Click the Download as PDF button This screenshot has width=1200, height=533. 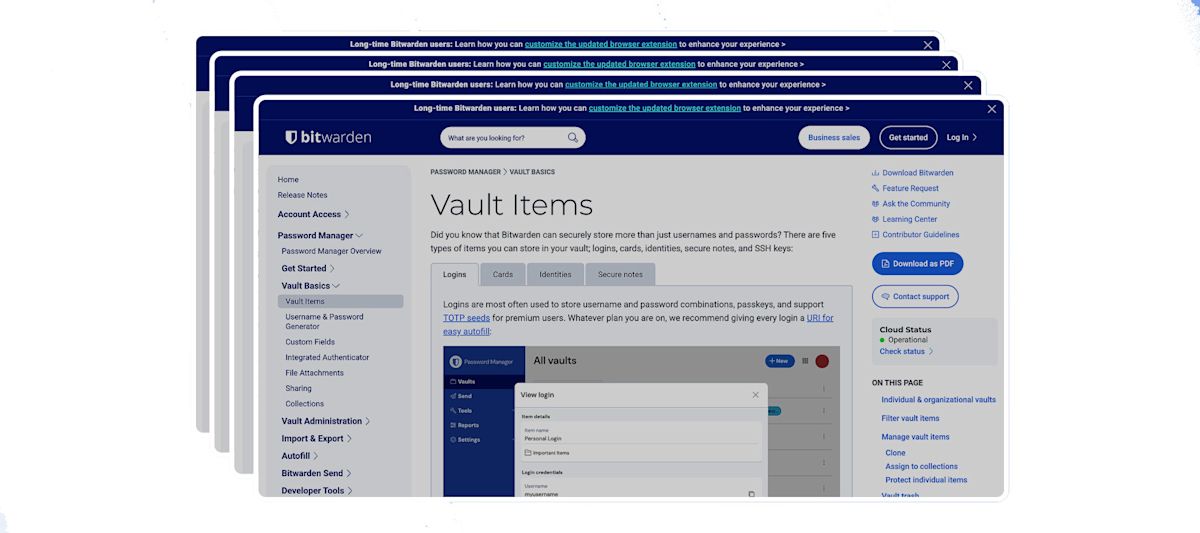[x=917, y=264]
